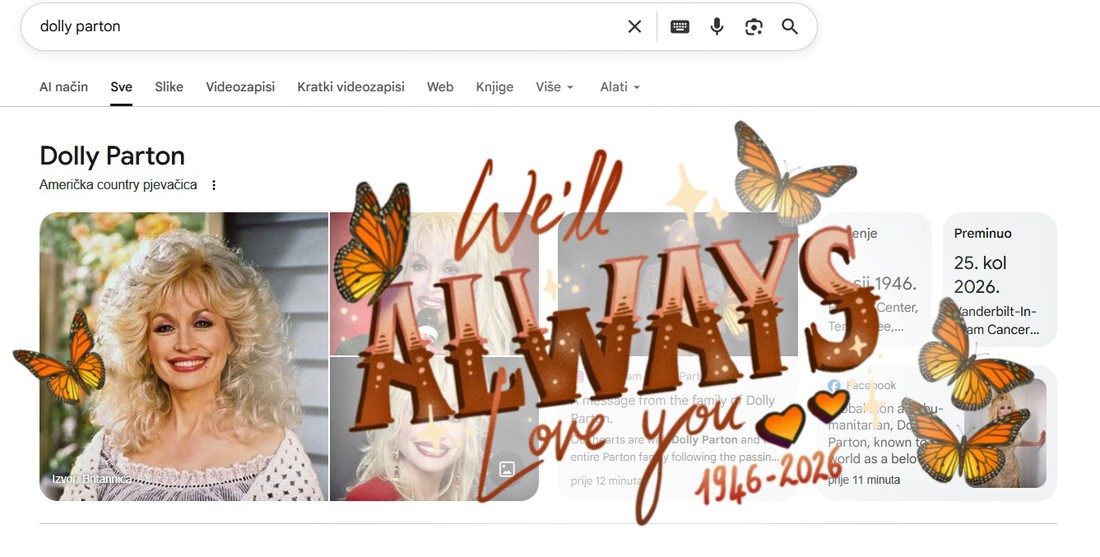
Task: Clear the search query with the X icon
Action: pyautogui.click(x=634, y=27)
